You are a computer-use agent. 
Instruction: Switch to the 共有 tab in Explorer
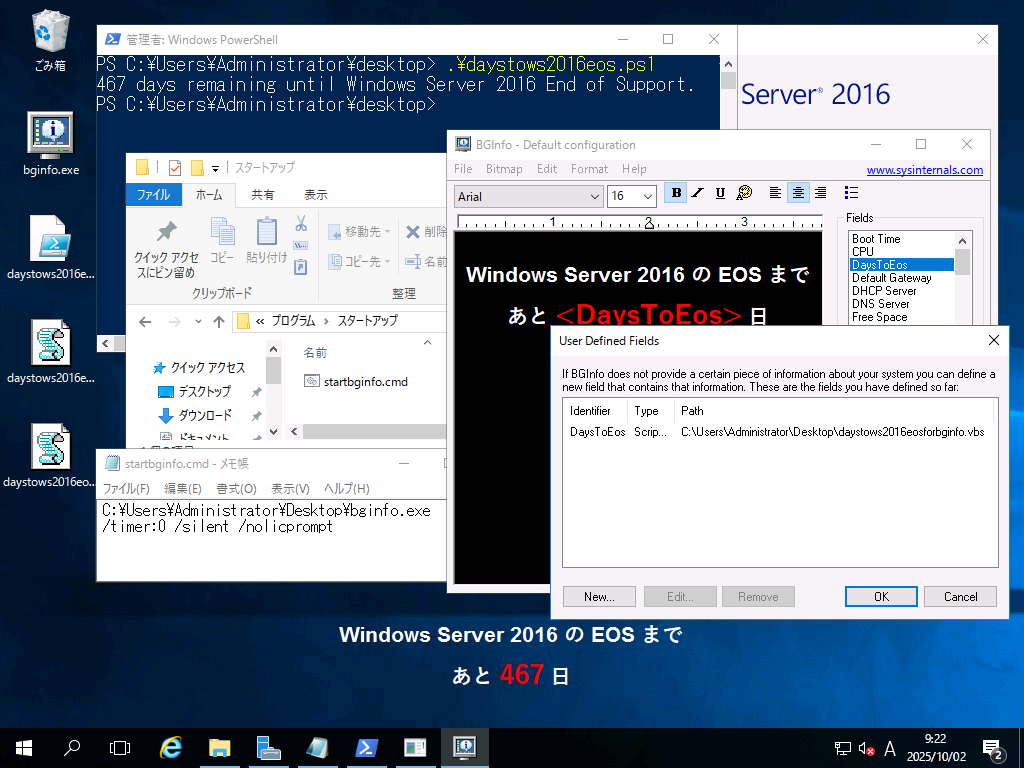(x=262, y=195)
